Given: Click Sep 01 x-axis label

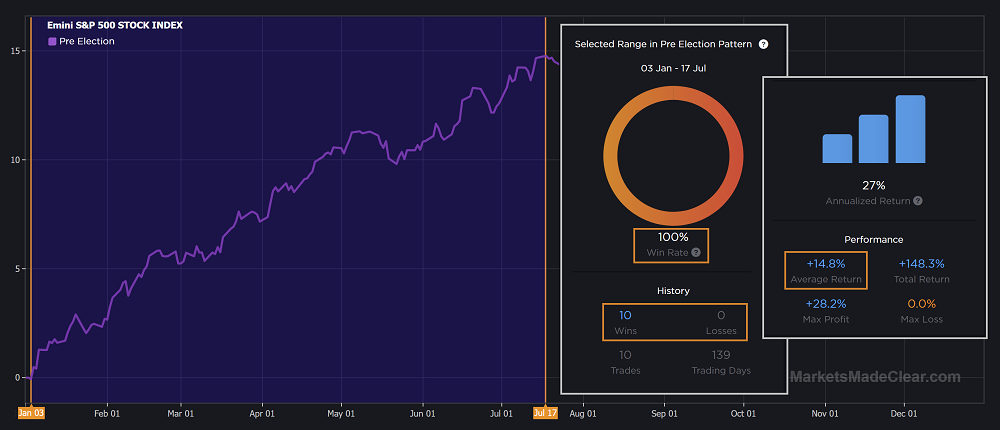Looking at the screenshot, I should click(664, 413).
